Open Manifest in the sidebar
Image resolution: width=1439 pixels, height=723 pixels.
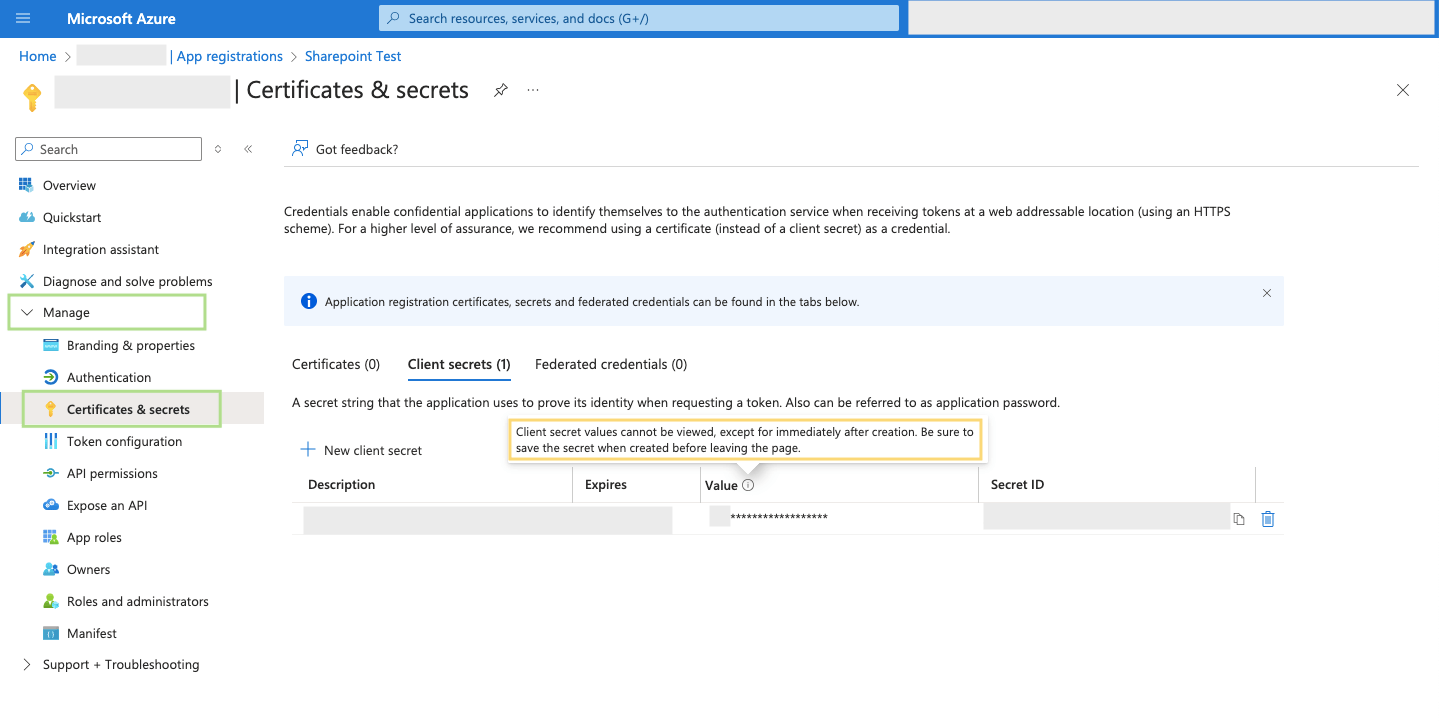(92, 633)
